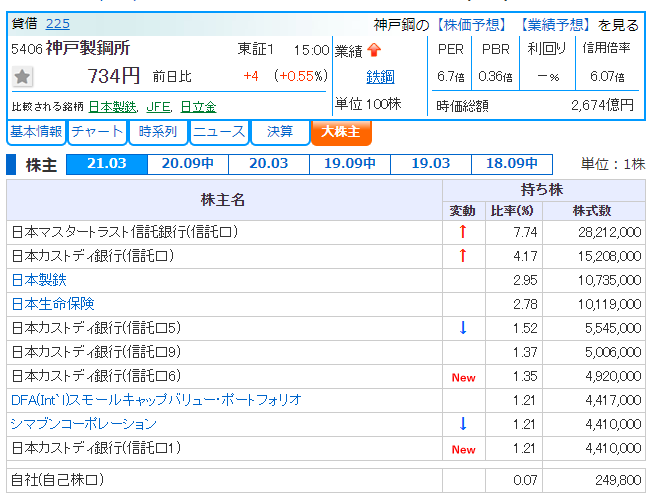The height and width of the screenshot is (496, 651).
Task: Click the 時価総額 2,674億円 value
Action: 602,105
